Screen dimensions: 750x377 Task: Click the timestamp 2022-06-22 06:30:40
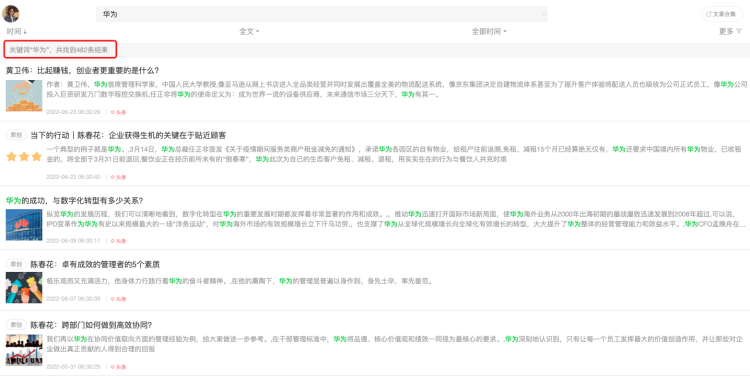point(73,177)
